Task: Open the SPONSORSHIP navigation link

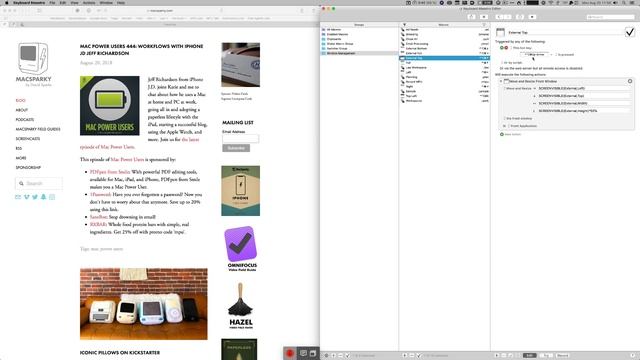Action: point(28,168)
